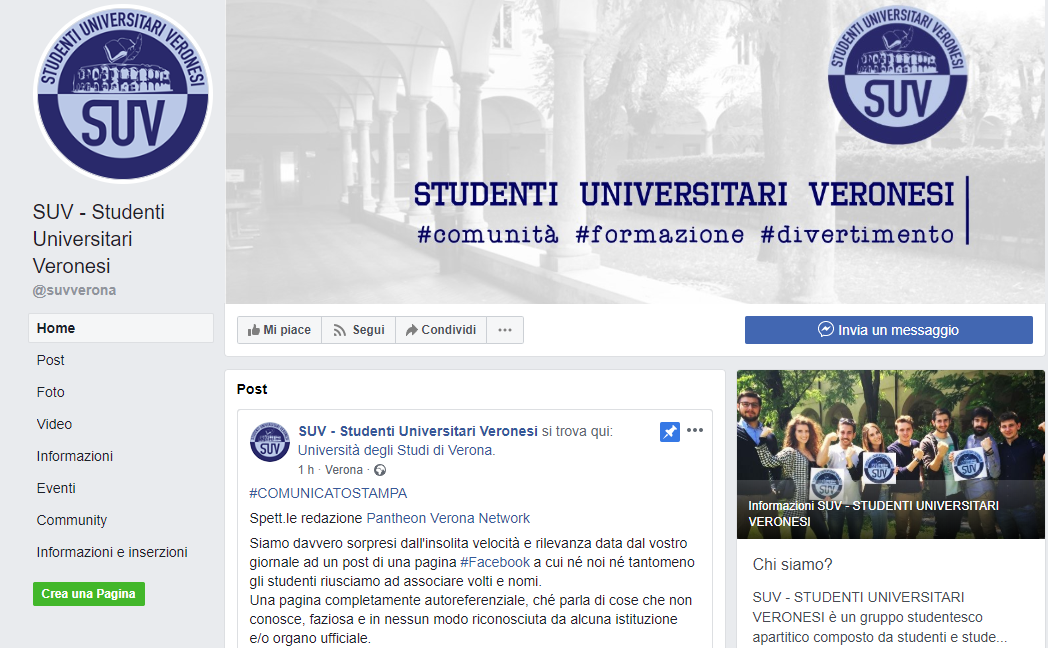Share the page via Condividi button
Viewport: 1048px width, 648px height.
pyautogui.click(x=440, y=330)
